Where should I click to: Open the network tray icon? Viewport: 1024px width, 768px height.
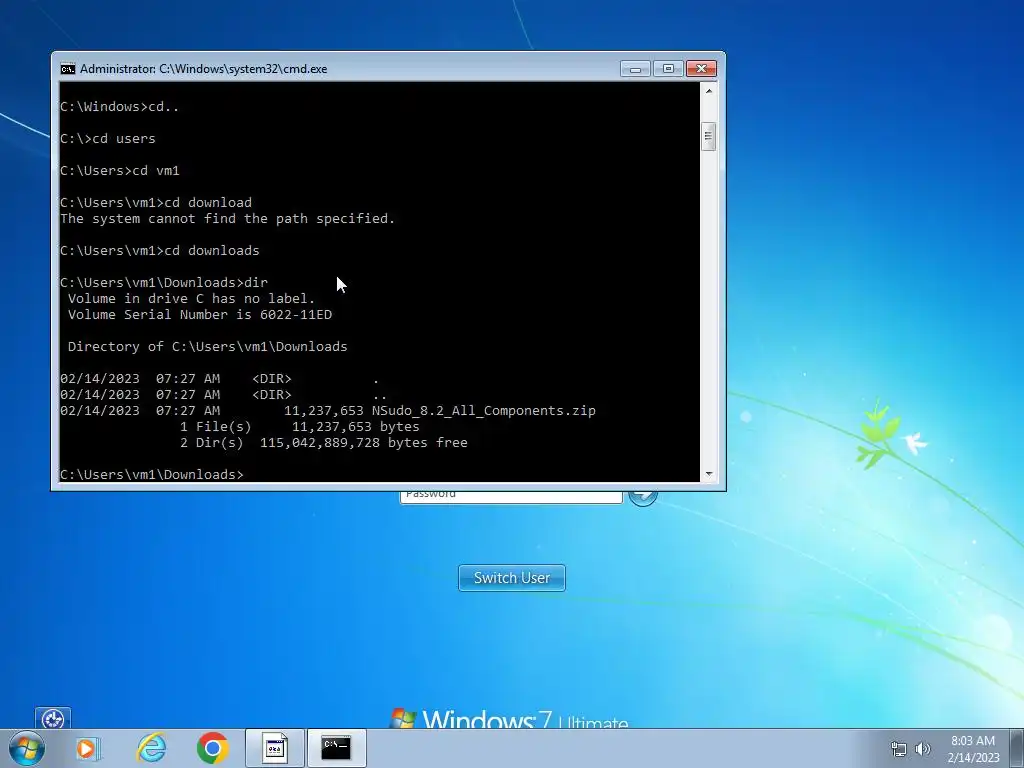tap(899, 749)
